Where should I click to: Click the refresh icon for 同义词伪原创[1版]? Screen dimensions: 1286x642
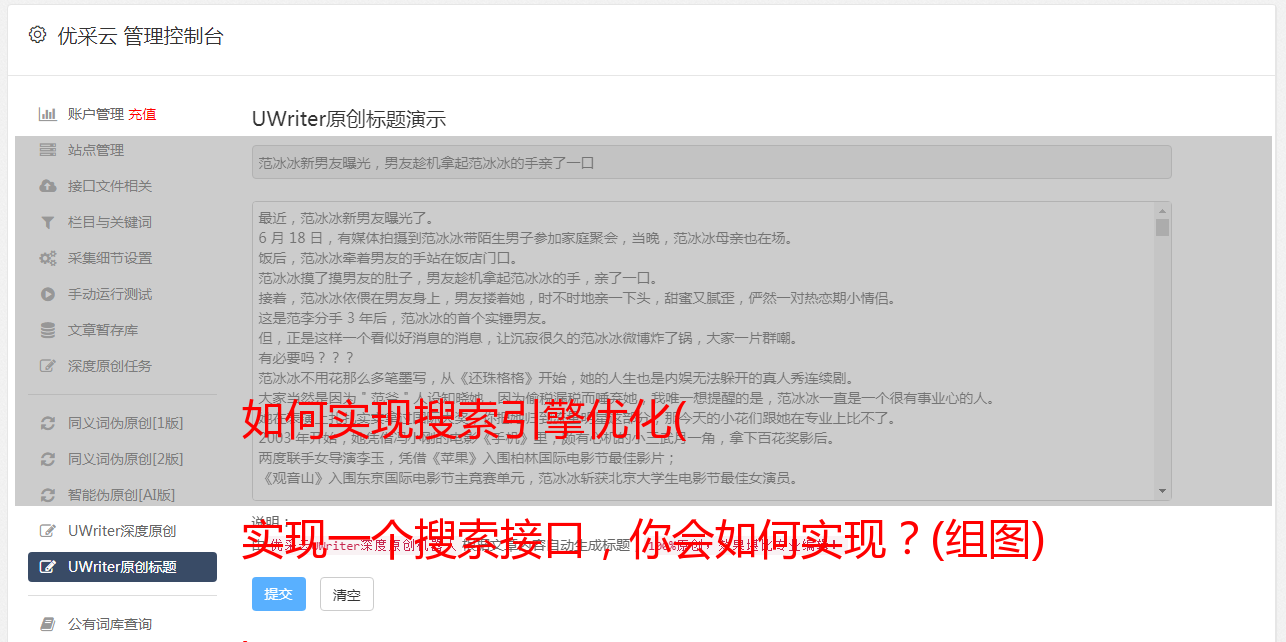(x=47, y=423)
